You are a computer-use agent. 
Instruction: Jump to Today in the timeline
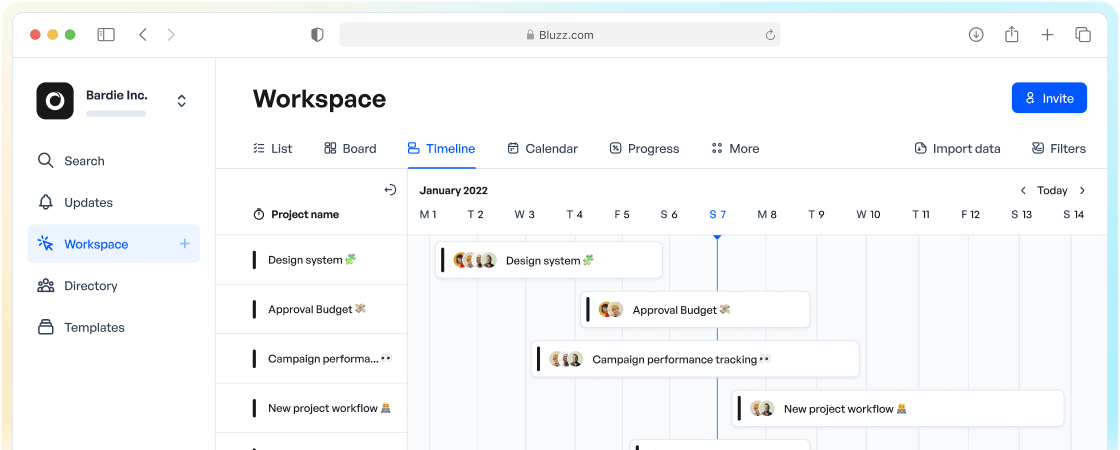pos(1052,190)
